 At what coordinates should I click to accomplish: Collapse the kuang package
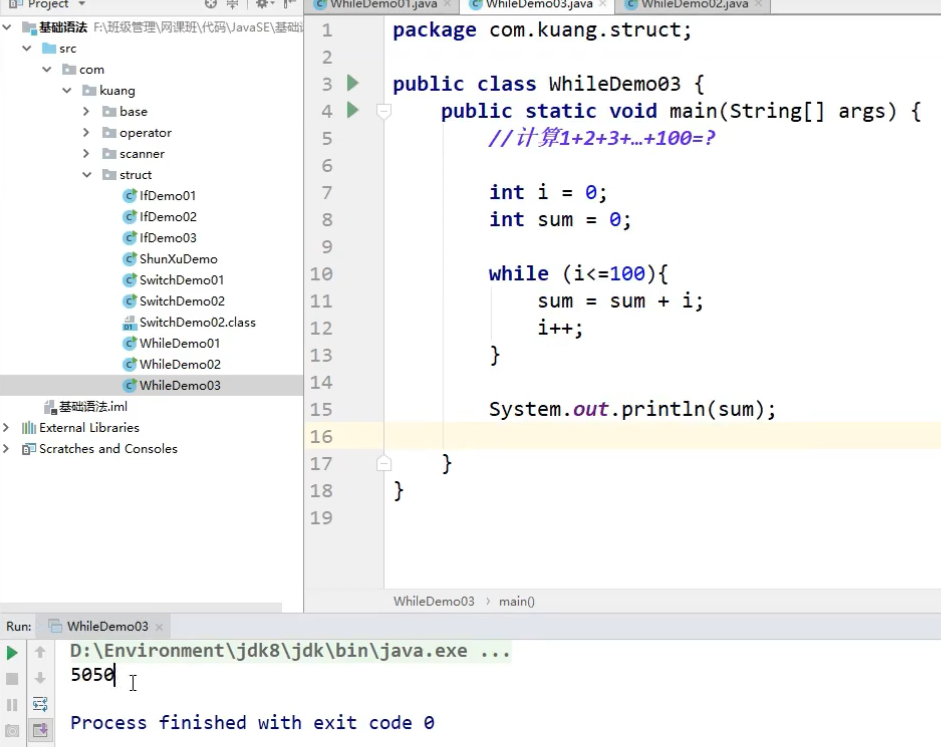pos(67,91)
